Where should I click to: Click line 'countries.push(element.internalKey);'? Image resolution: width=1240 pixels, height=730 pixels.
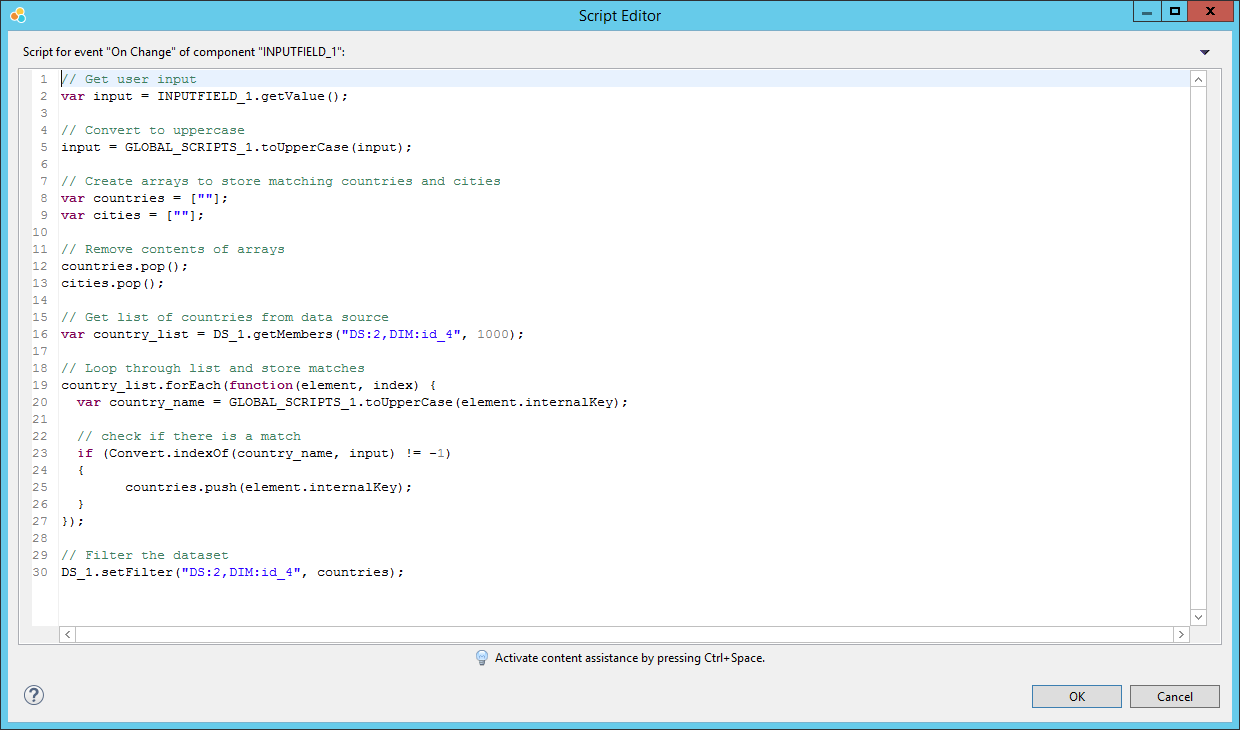tap(269, 487)
